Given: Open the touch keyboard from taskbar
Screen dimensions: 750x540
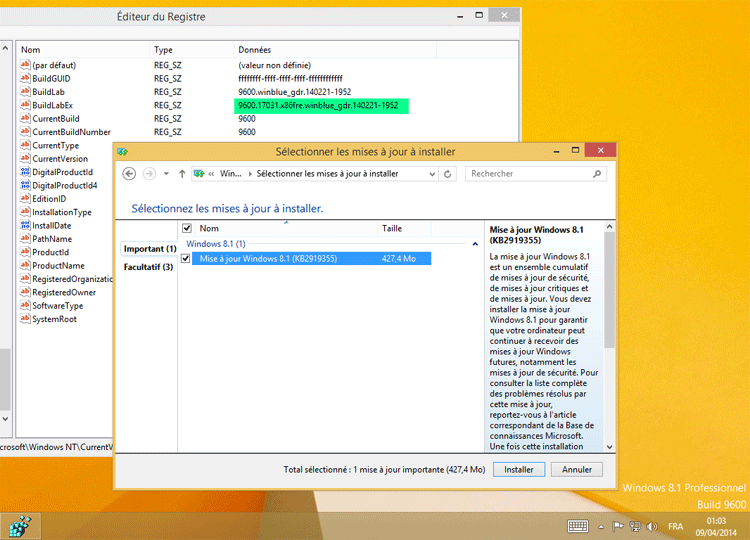Looking at the screenshot, I should coord(578,526).
